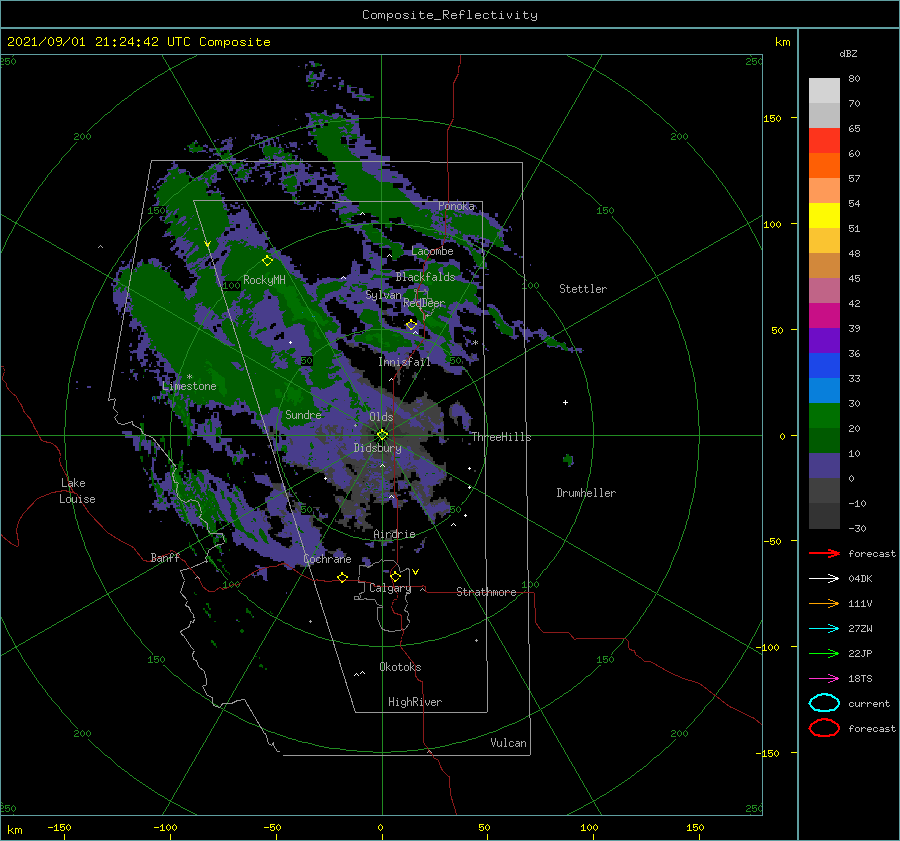
Task: Click the Cochrane label
Action: 327,559
